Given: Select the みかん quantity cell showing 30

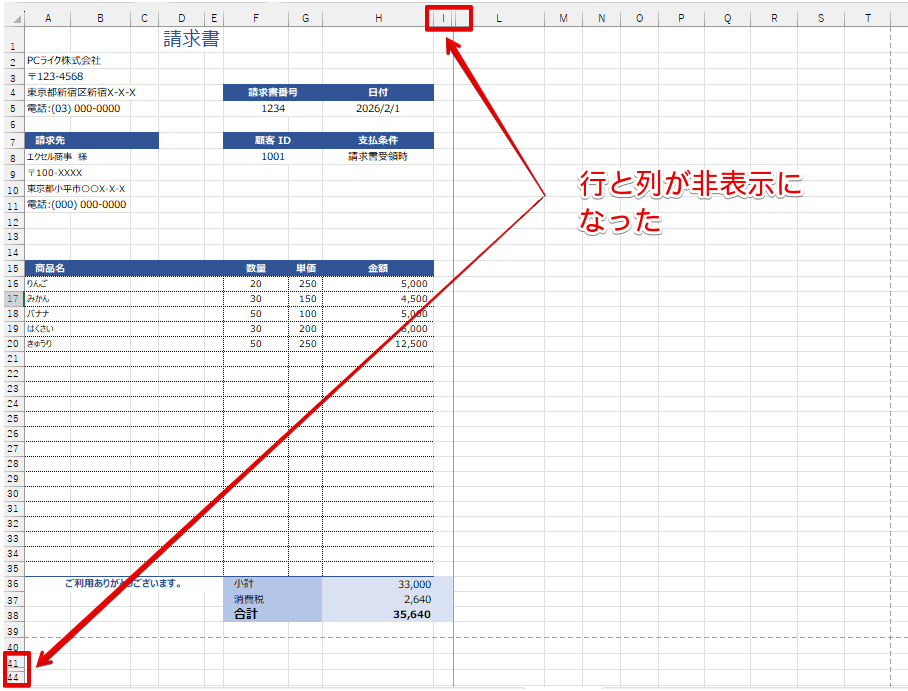Looking at the screenshot, I should click(x=256, y=299).
